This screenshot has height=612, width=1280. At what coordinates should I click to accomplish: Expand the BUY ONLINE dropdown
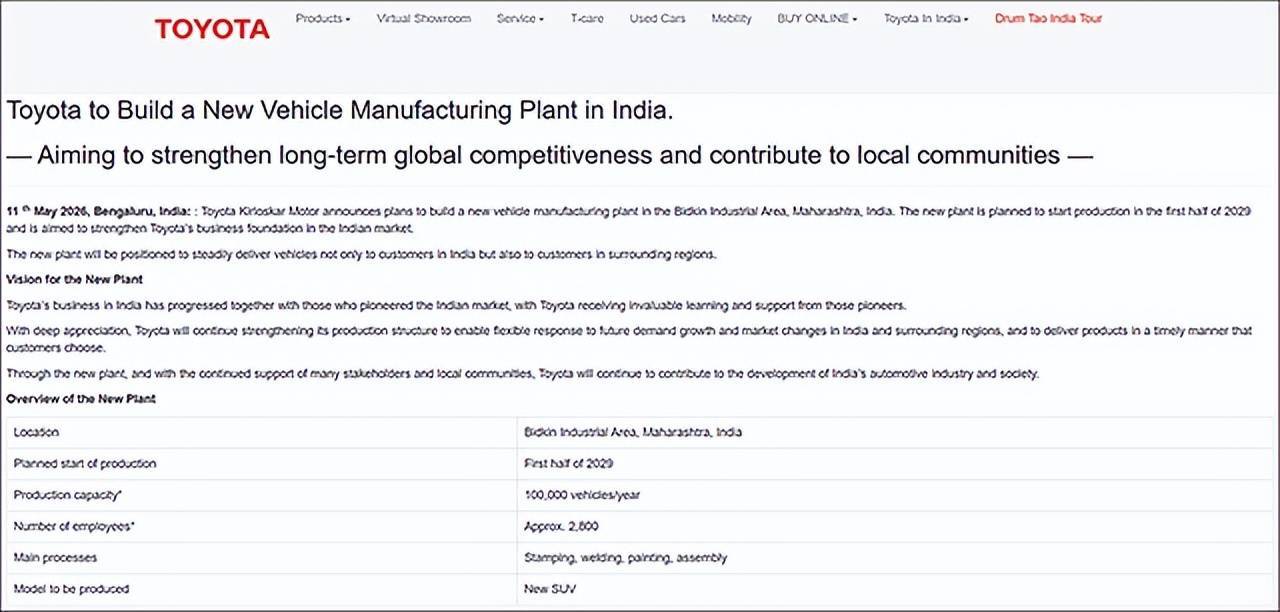[817, 18]
